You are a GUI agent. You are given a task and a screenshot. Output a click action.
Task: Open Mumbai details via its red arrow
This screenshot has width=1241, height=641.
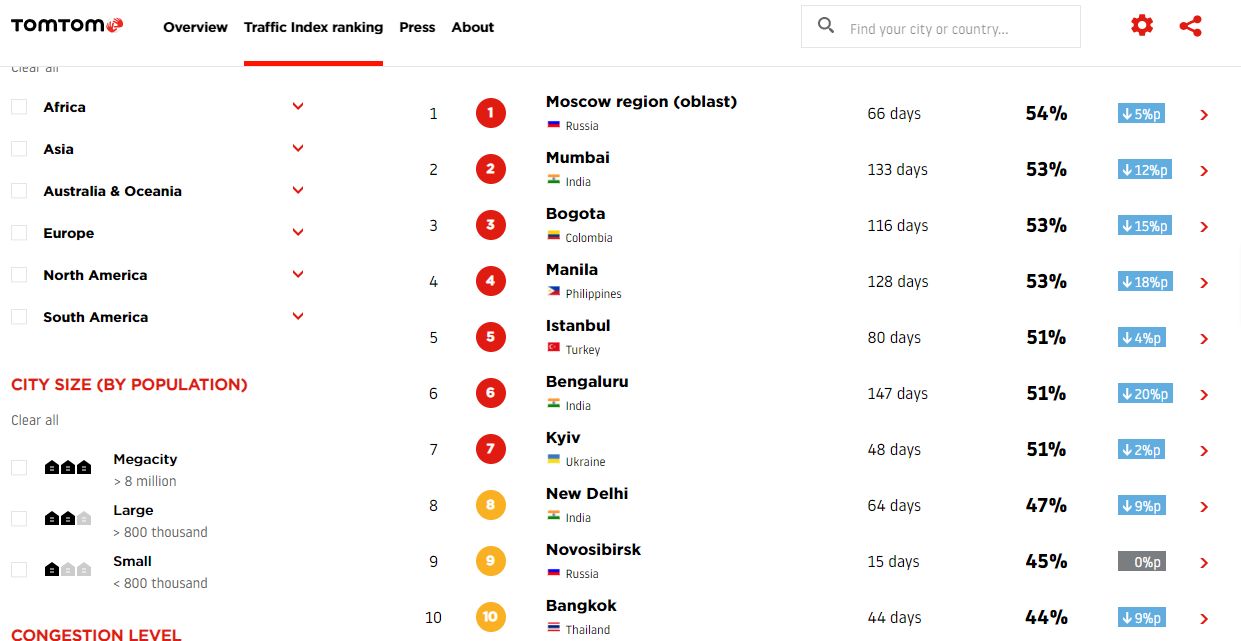[x=1204, y=171]
